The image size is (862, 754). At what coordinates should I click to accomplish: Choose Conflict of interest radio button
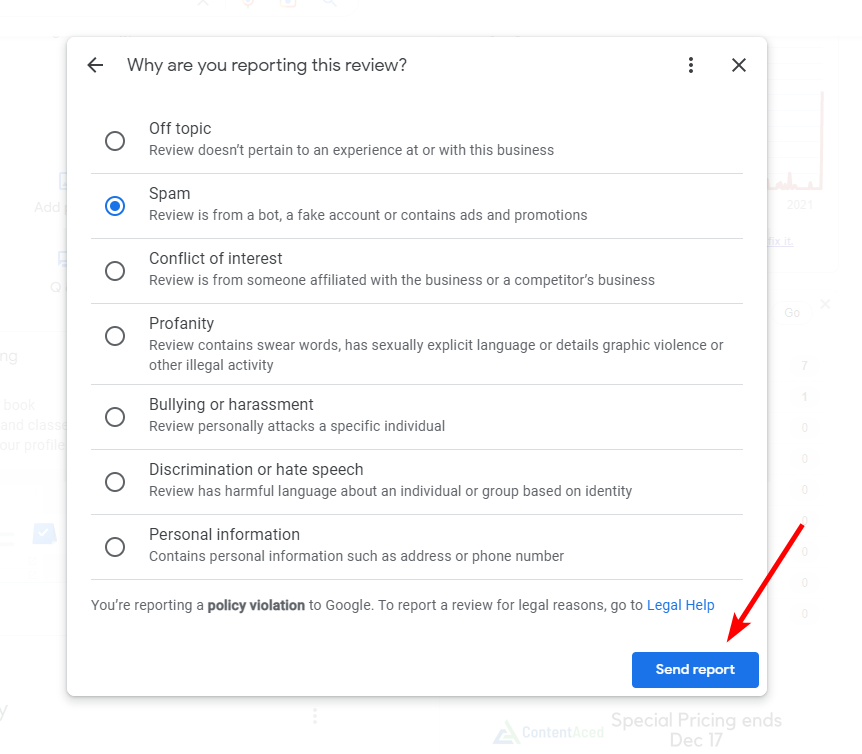[115, 270]
